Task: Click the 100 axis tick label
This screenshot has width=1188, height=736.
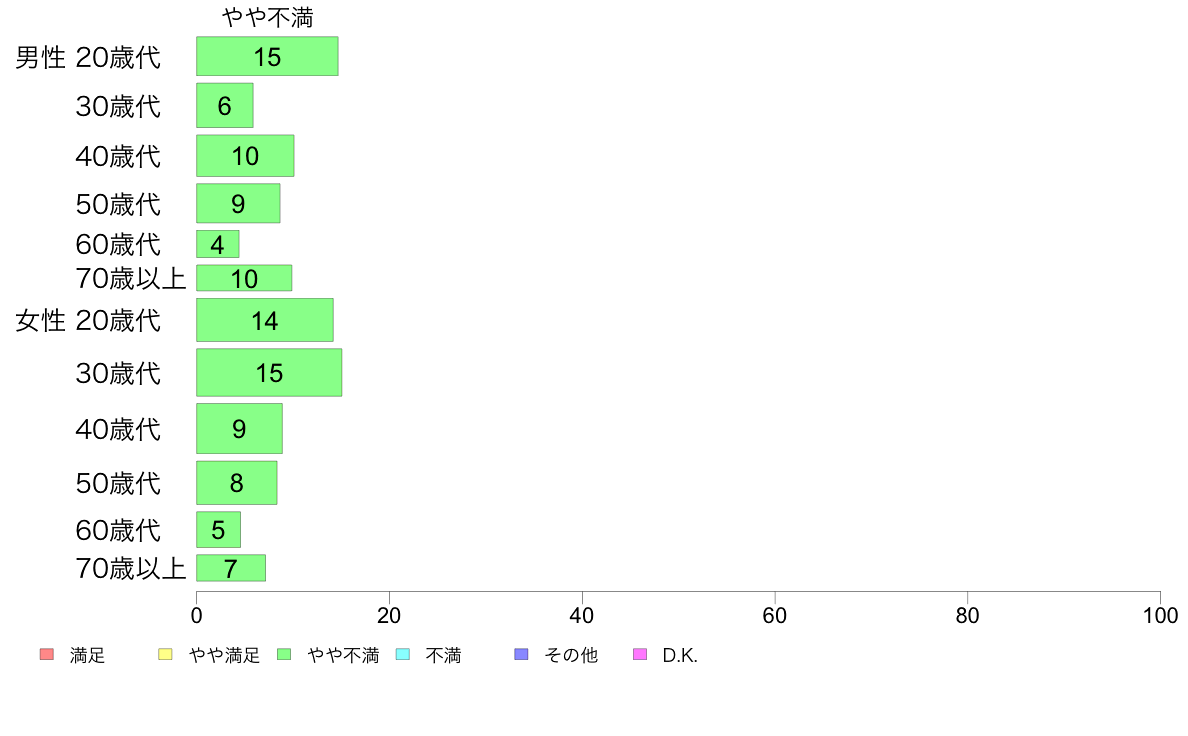Action: click(1160, 615)
